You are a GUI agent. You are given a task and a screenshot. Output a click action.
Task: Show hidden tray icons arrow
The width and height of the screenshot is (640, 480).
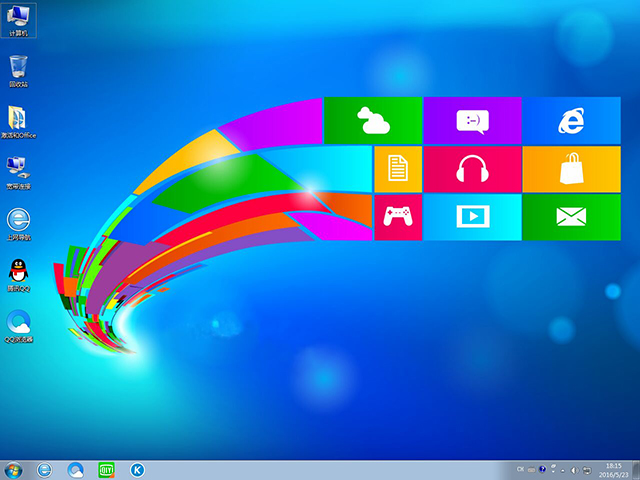pyautogui.click(x=562, y=471)
